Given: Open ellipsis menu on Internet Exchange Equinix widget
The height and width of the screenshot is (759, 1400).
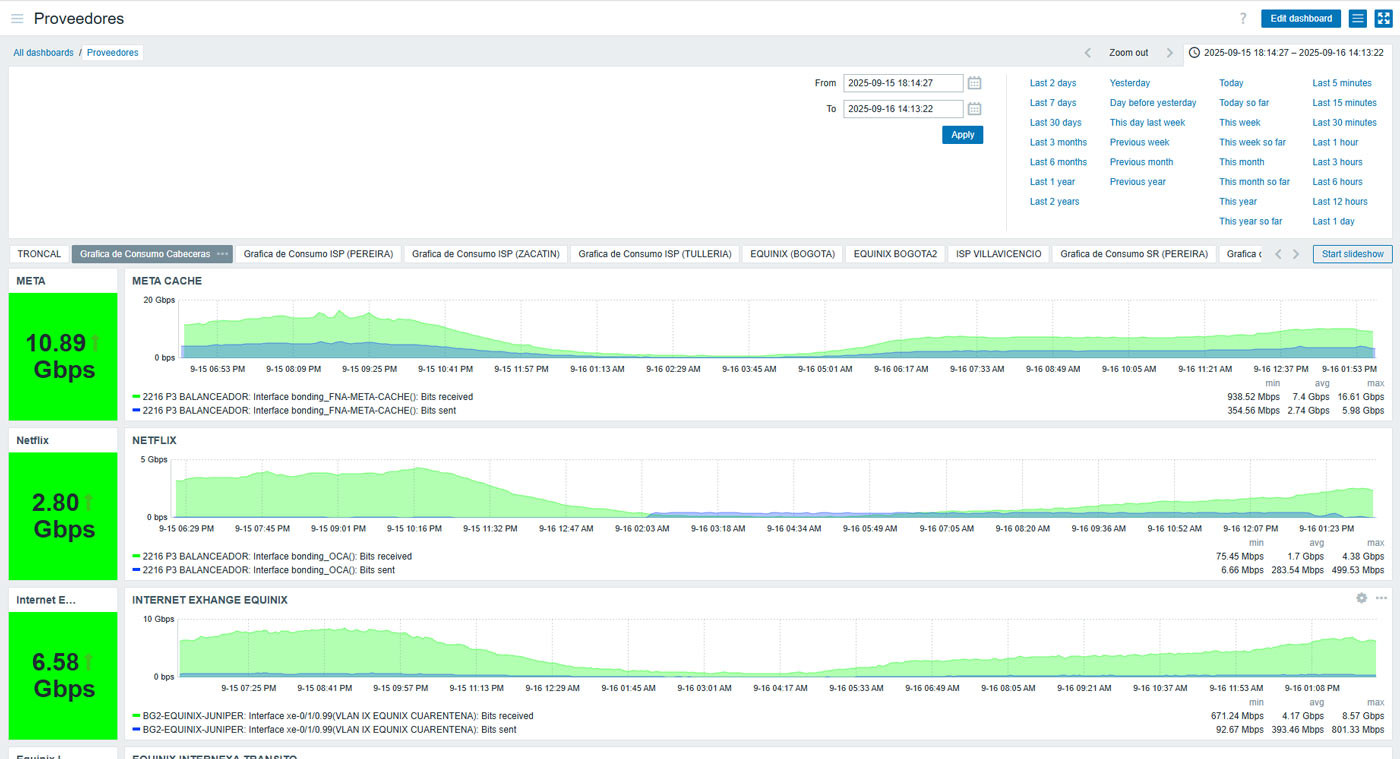Looking at the screenshot, I should [x=1381, y=598].
